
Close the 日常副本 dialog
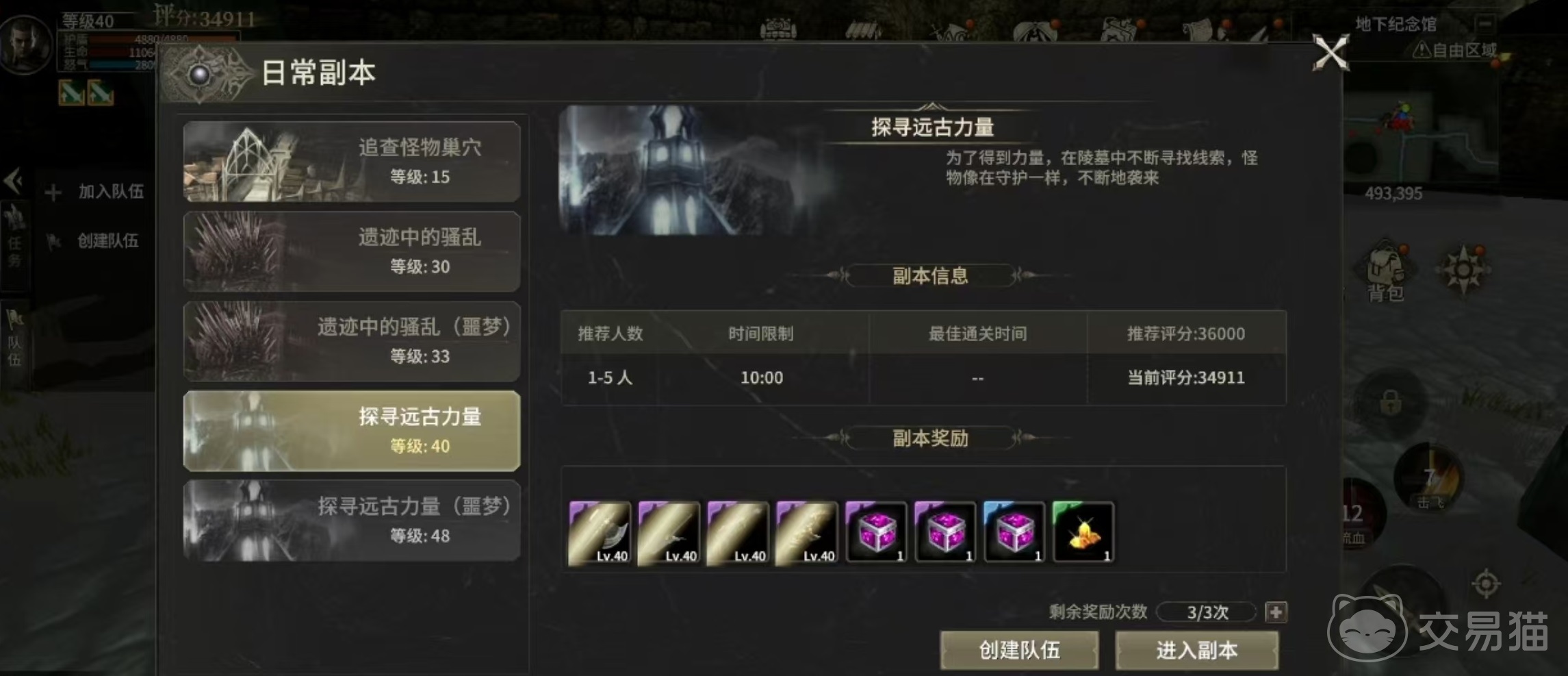(1331, 53)
